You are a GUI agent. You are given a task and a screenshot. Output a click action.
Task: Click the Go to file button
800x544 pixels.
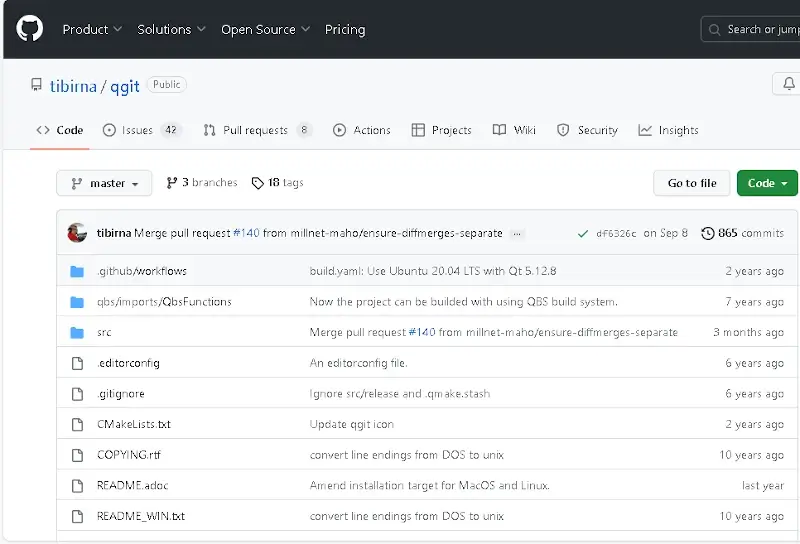(x=692, y=183)
